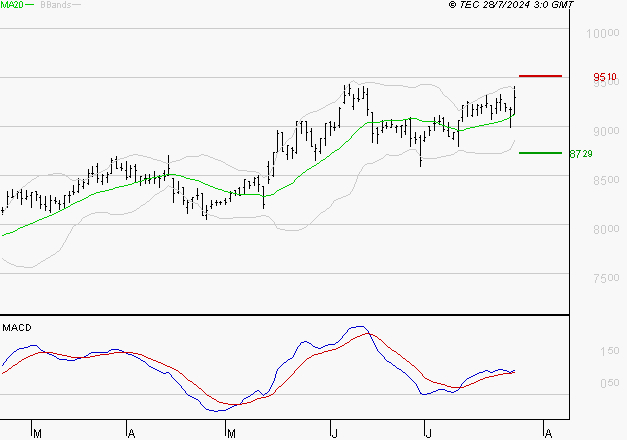Screen dimensions: 627x440
Task: Click the 10000 price axis label
Action: pos(603,33)
